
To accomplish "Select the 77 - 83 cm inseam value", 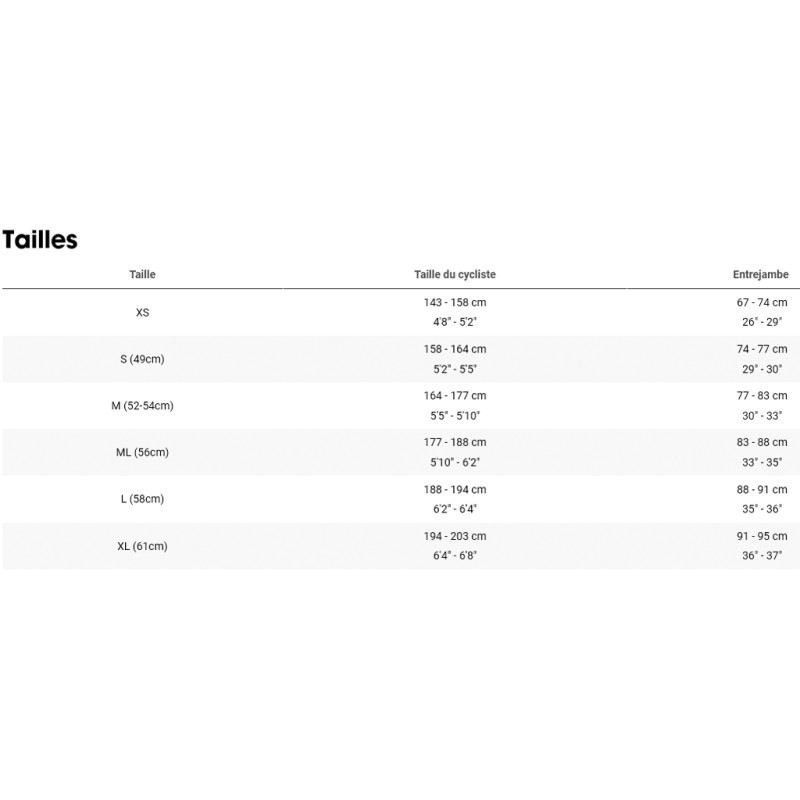I will [761, 396].
